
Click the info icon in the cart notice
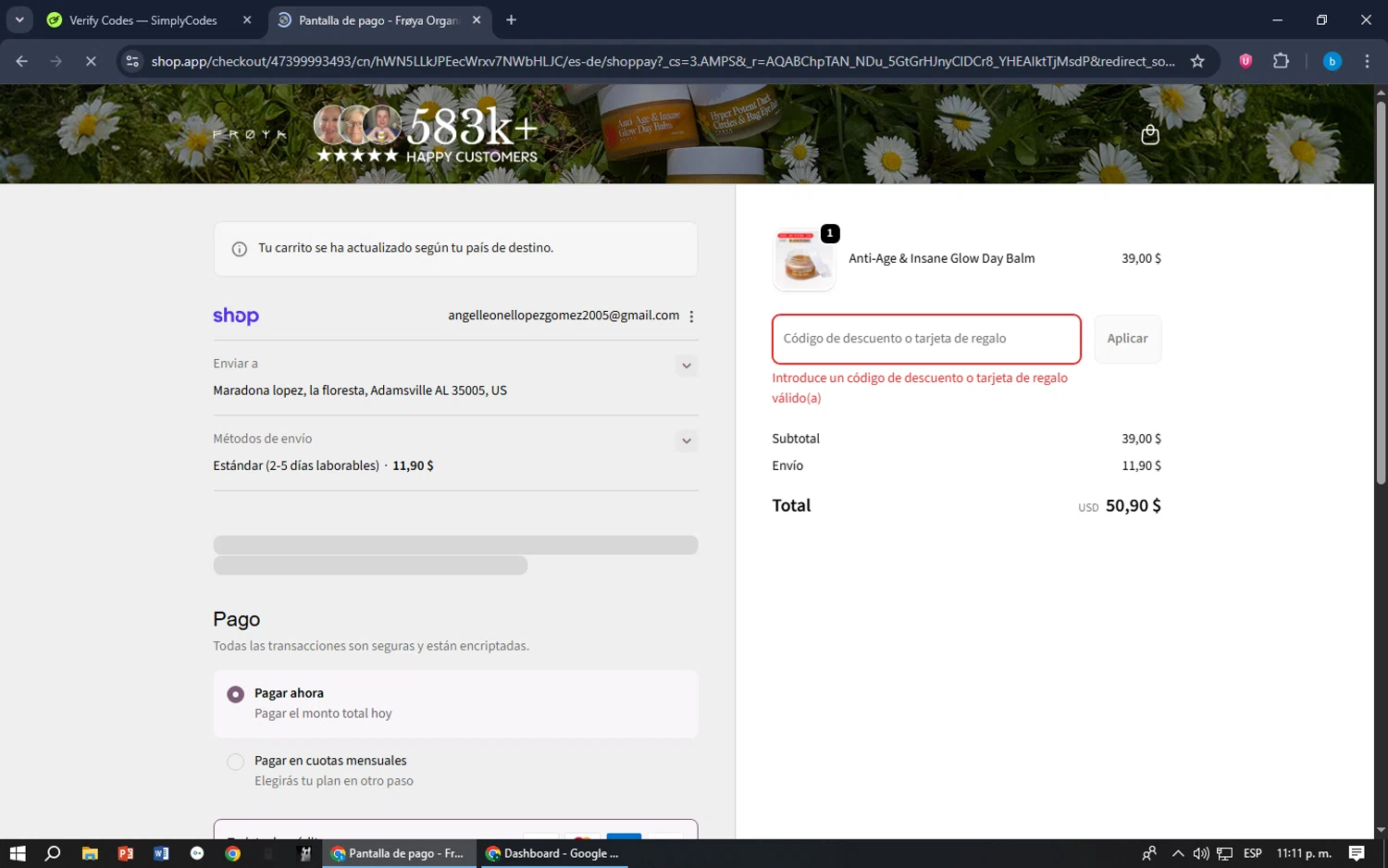[239, 249]
